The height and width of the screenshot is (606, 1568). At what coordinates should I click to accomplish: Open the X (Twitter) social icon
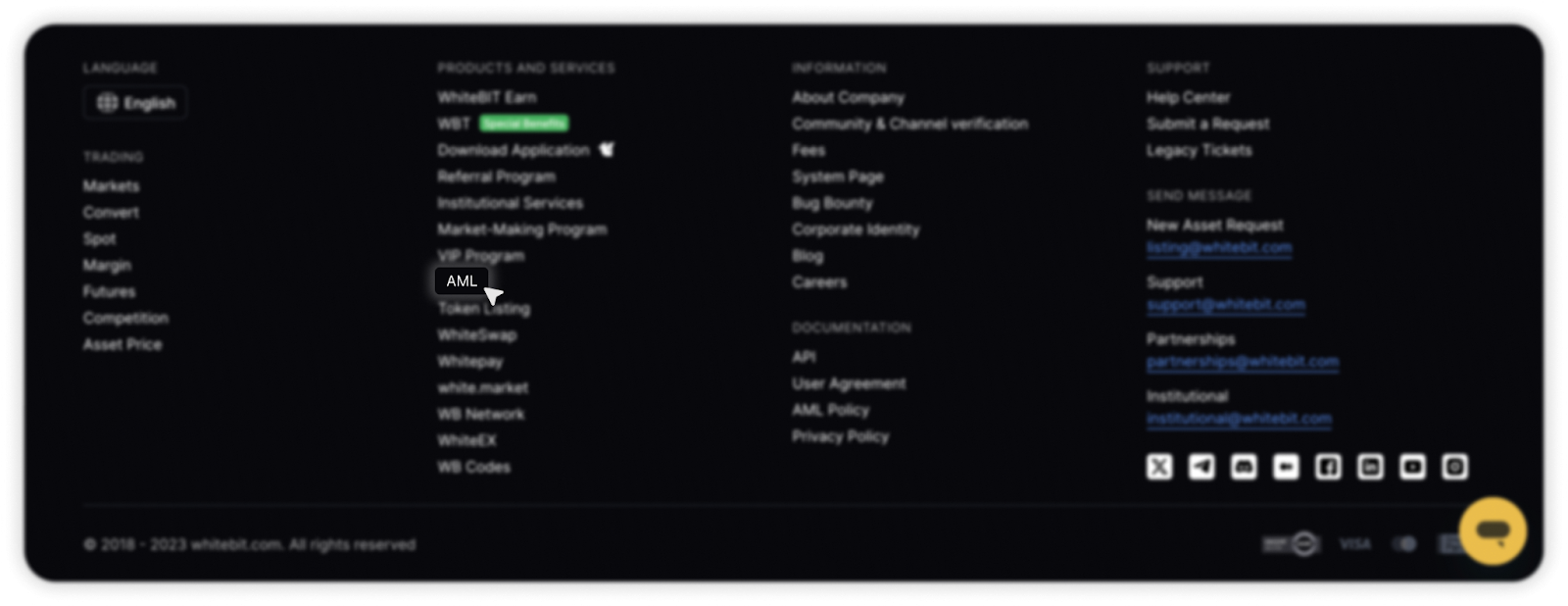pos(1159,467)
